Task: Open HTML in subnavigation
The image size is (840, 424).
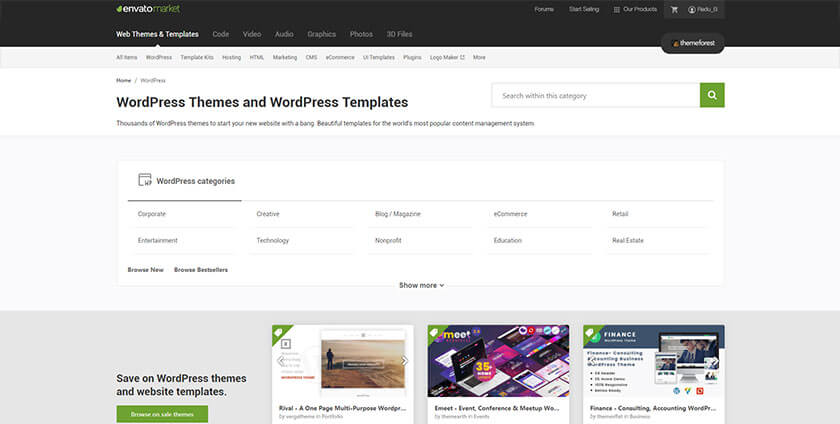Action: [x=257, y=57]
